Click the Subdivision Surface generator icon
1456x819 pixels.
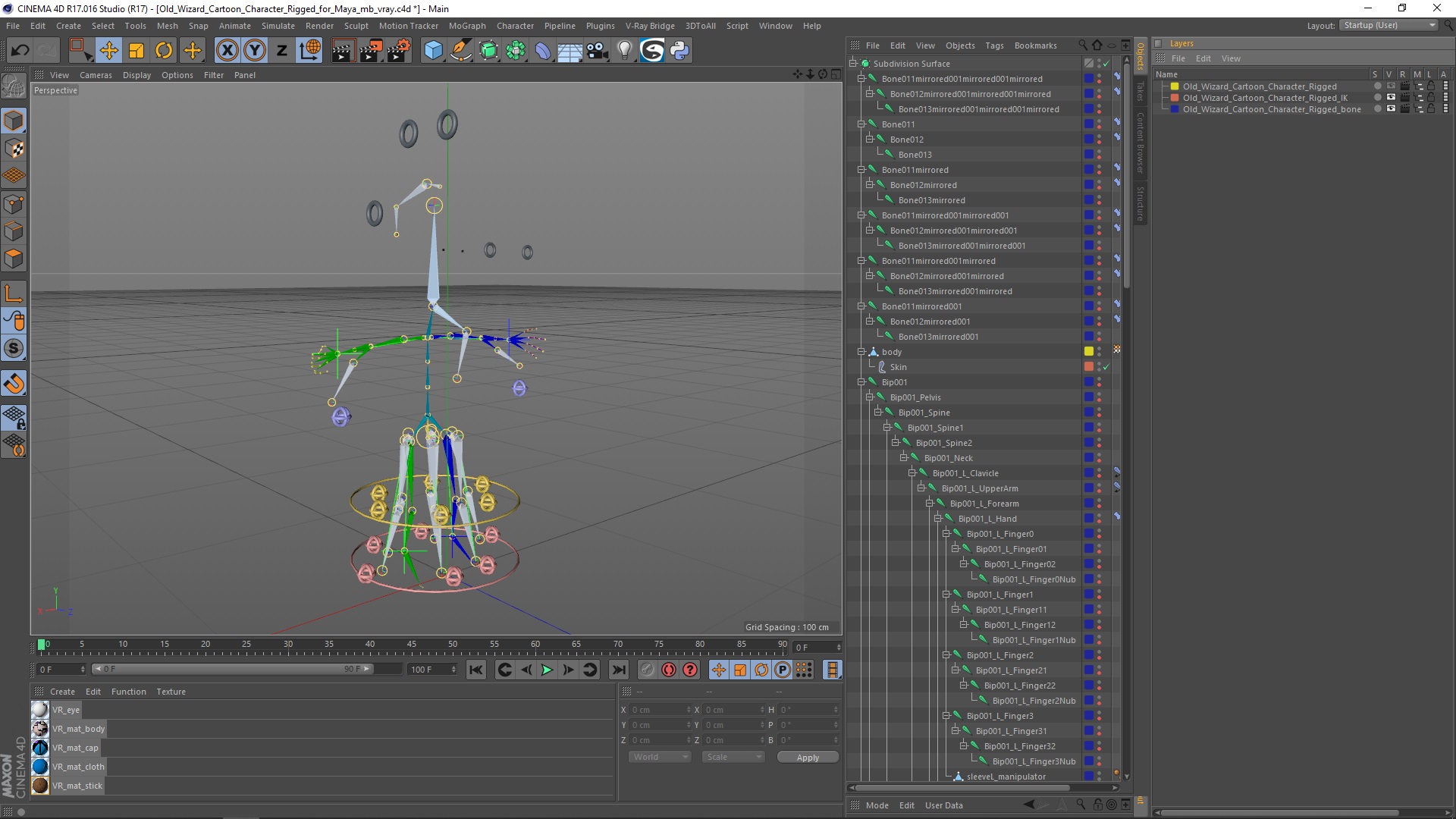coord(488,51)
